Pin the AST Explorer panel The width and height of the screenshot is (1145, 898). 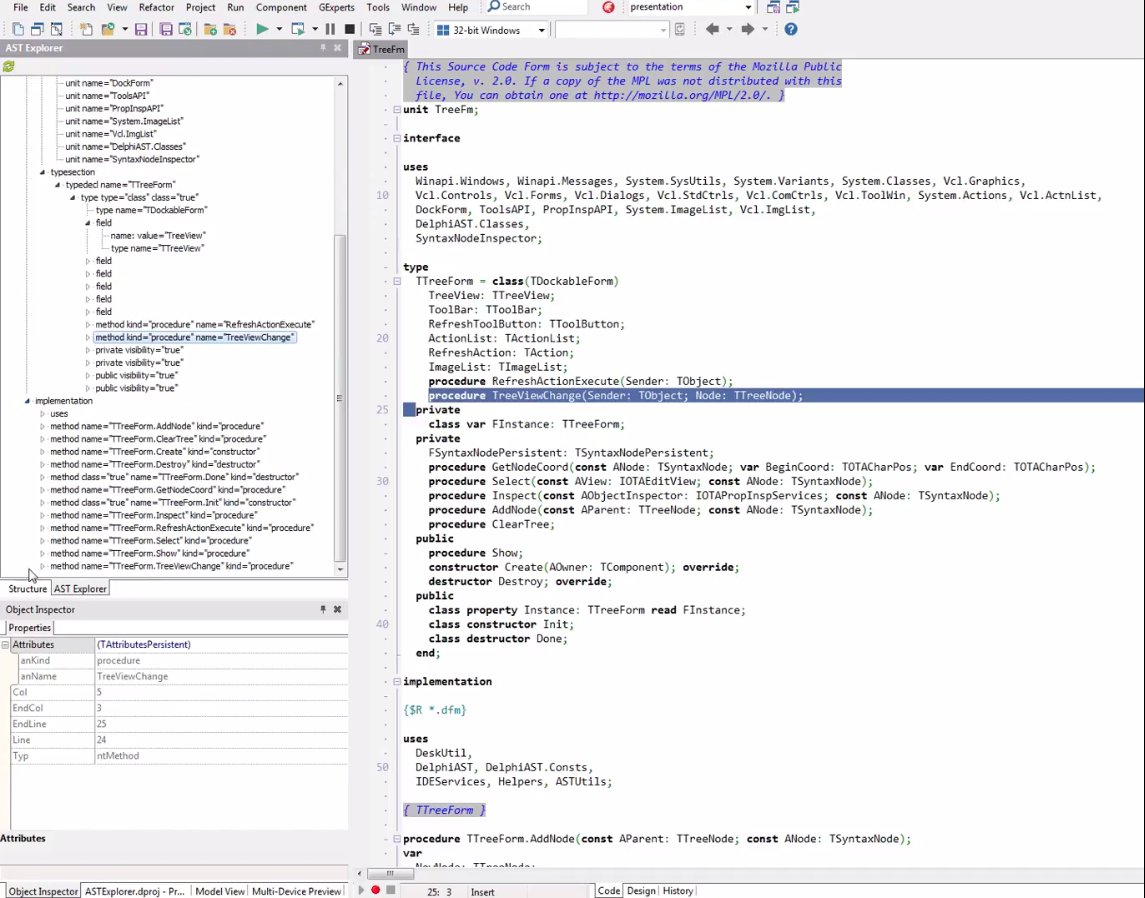point(323,48)
